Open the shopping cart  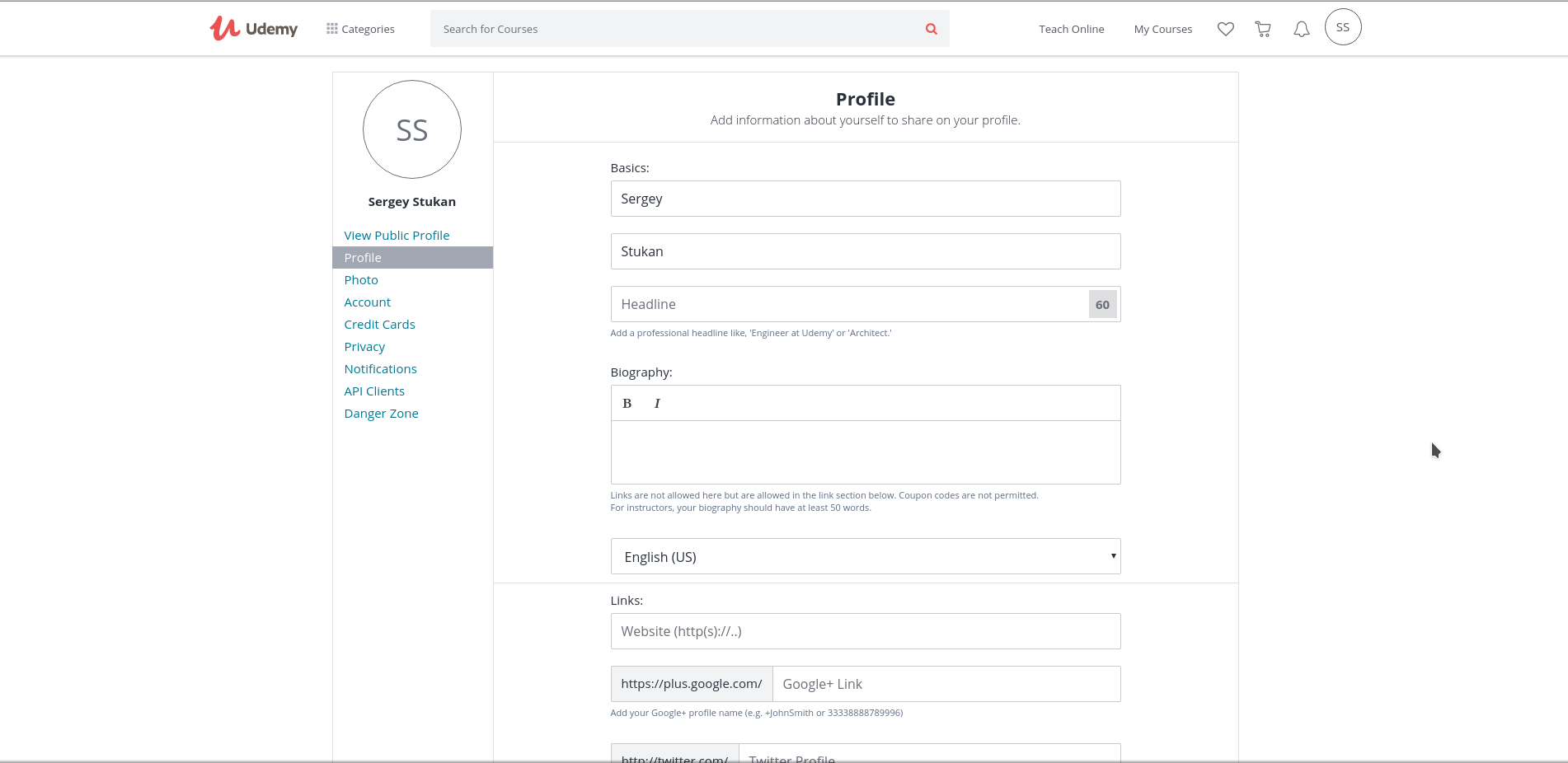click(1262, 29)
